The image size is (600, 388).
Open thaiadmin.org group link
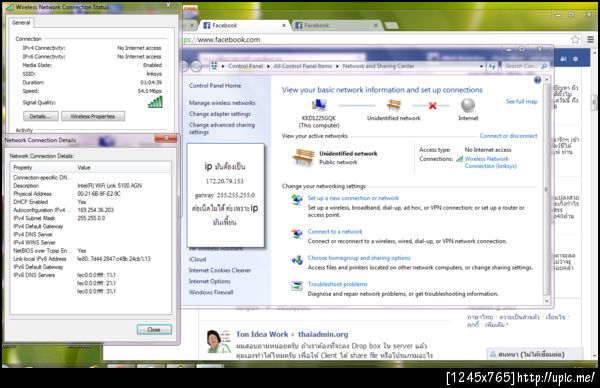323,334
